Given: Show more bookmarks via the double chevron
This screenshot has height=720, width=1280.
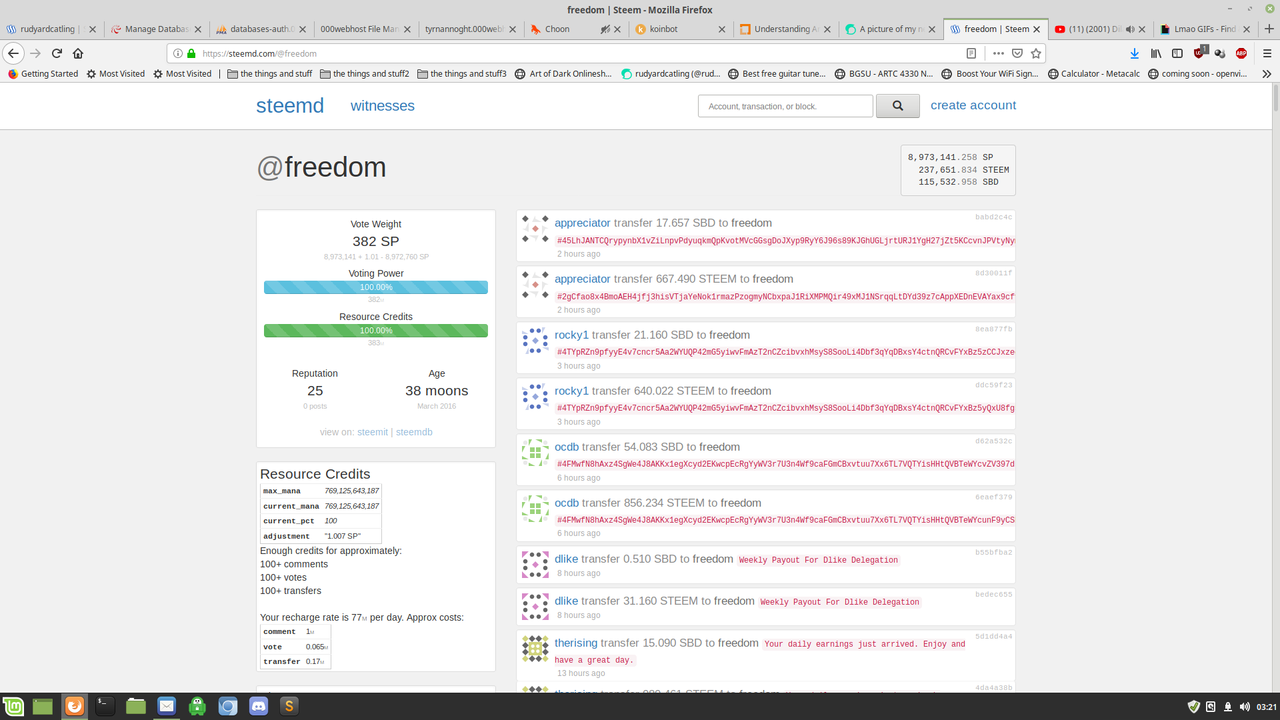Looking at the screenshot, I should [1267, 73].
